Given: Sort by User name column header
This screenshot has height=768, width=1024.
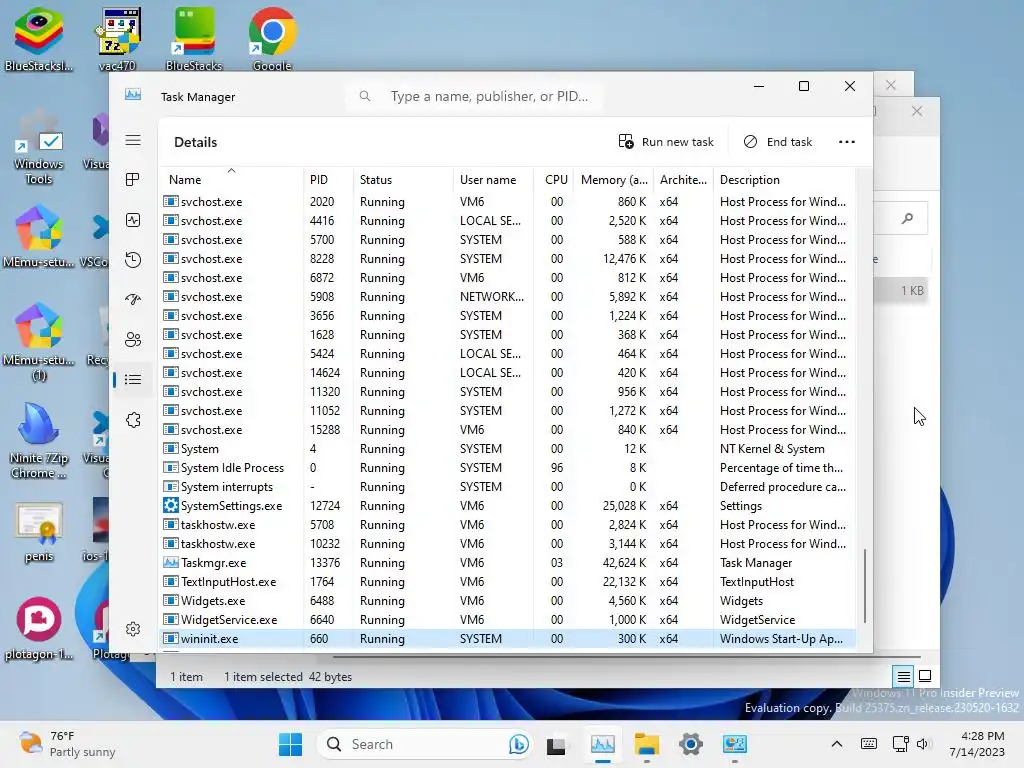Looking at the screenshot, I should (494, 180).
